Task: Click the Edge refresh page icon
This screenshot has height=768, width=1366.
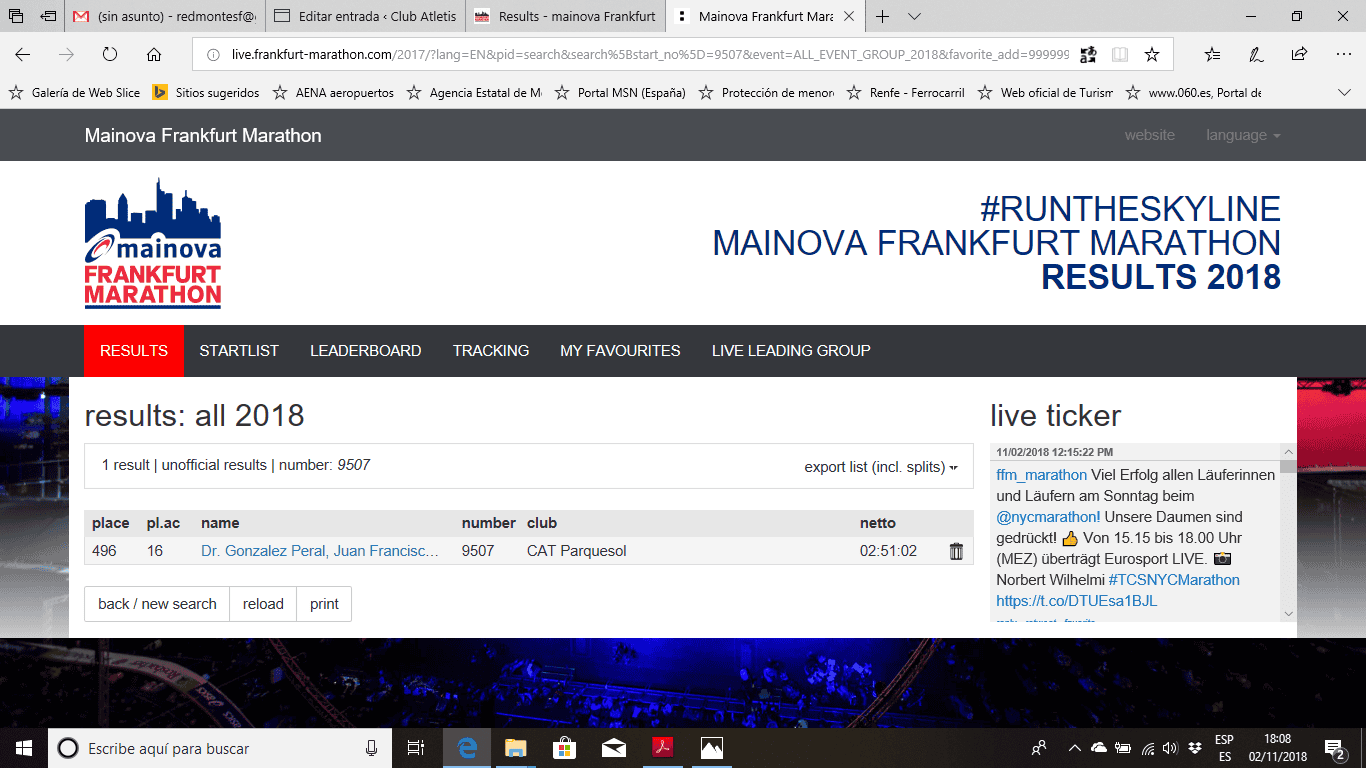Action: click(x=110, y=55)
